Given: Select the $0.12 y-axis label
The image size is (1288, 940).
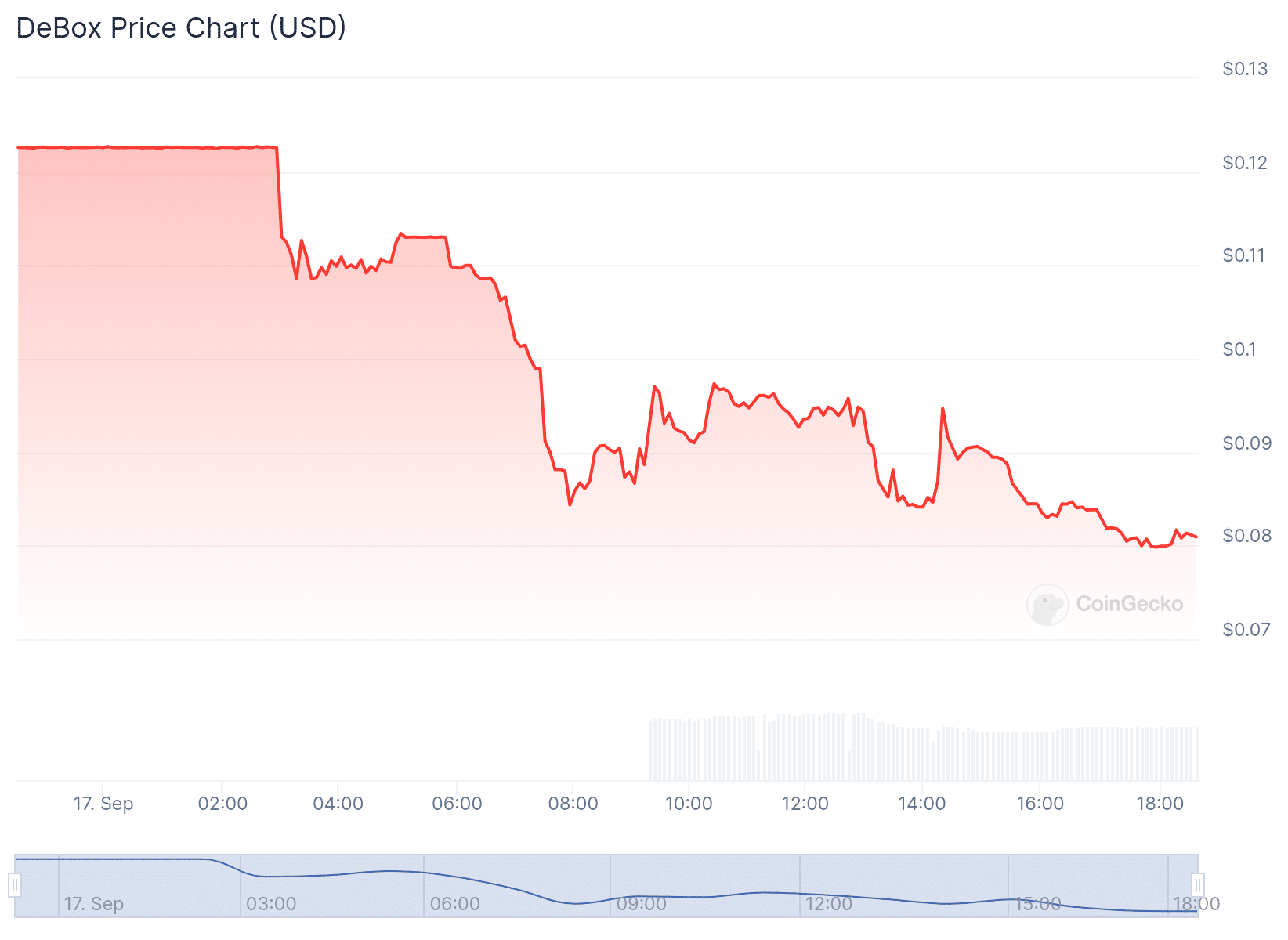Looking at the screenshot, I should 1244,163.
